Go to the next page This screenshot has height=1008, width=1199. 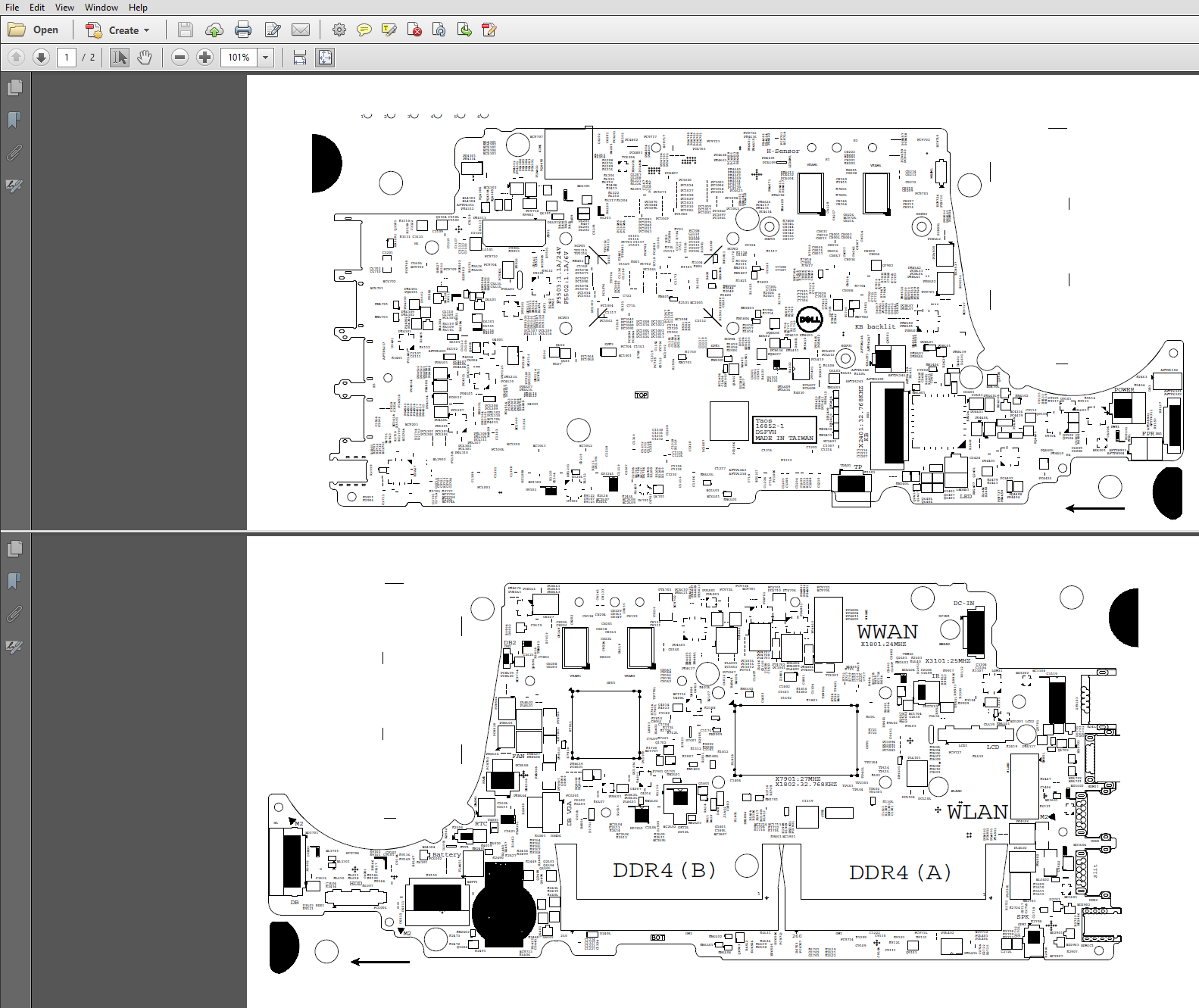[x=42, y=58]
